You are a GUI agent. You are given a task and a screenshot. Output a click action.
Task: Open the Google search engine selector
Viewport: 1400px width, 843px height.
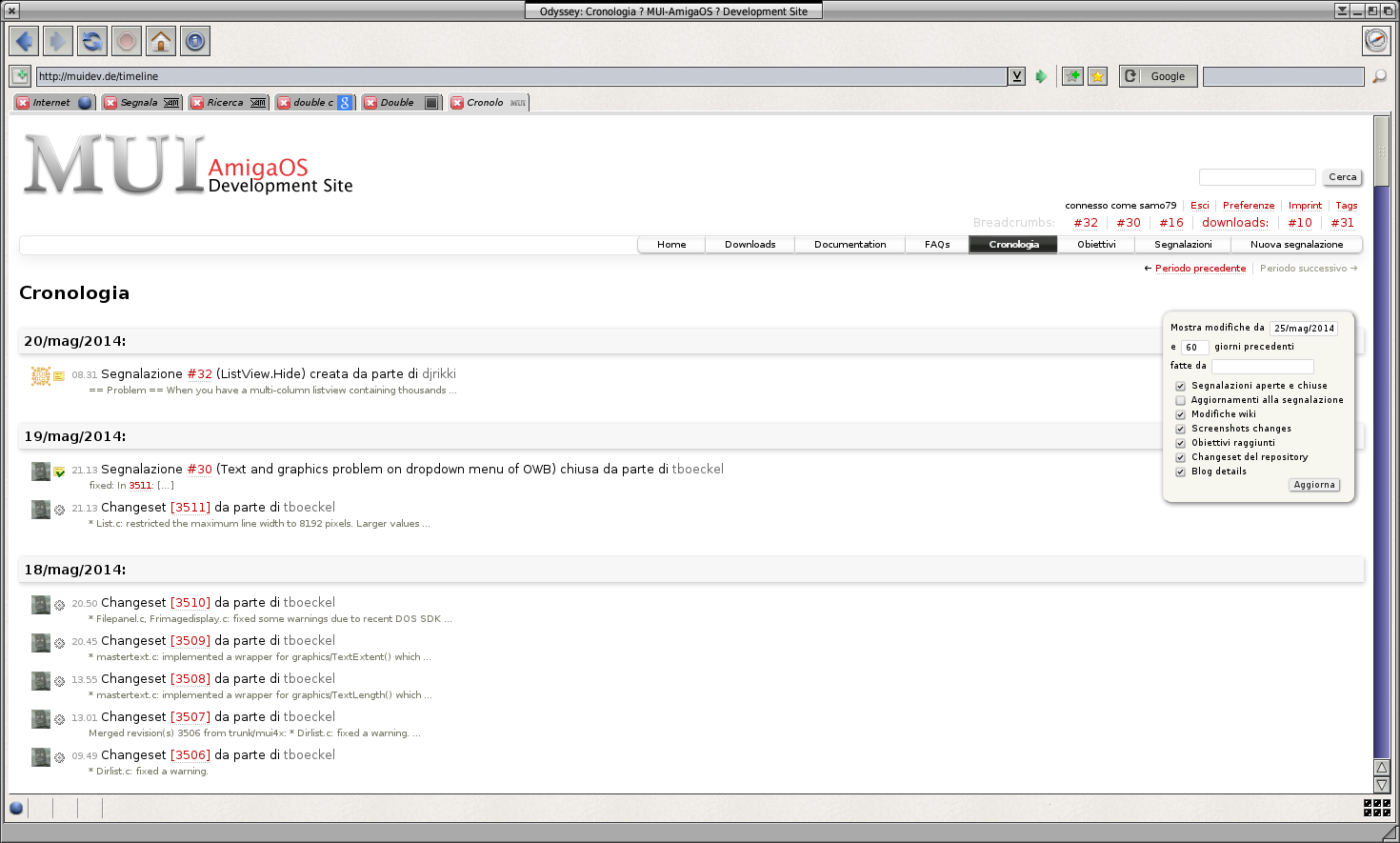(1158, 76)
